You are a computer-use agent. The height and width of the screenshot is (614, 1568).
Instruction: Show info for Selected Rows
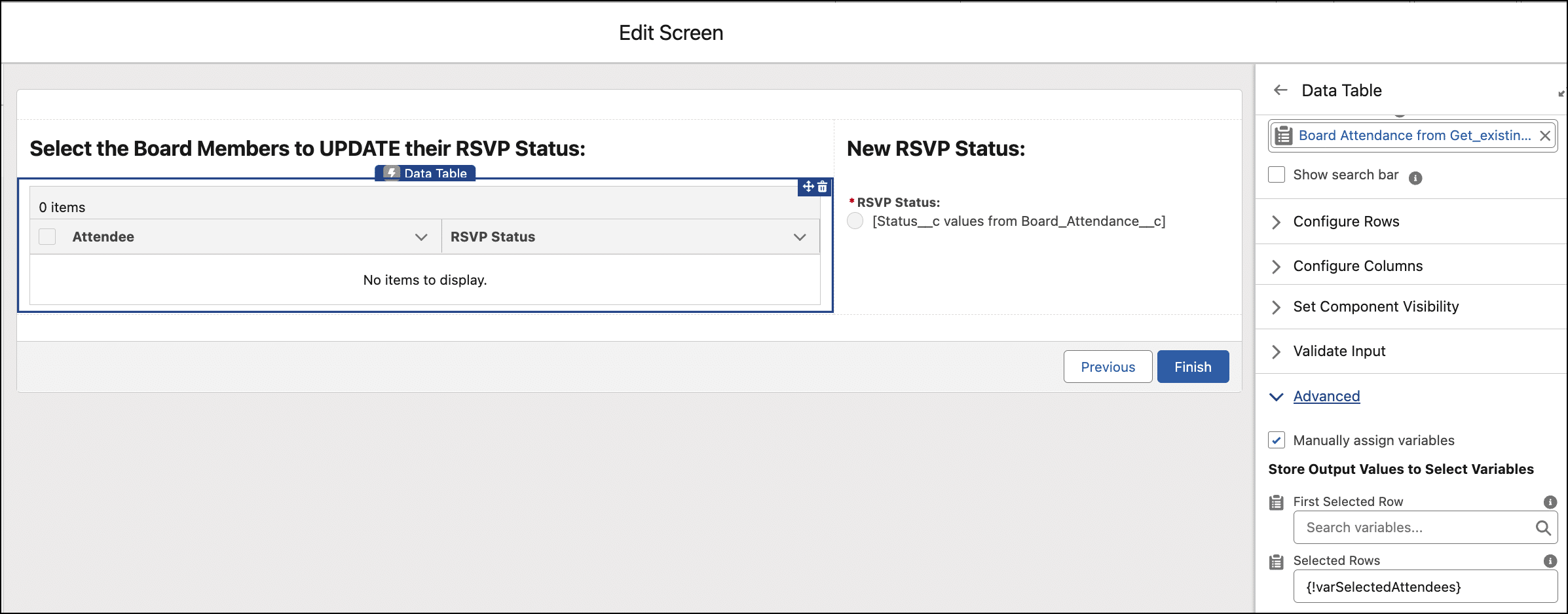pos(1550,561)
